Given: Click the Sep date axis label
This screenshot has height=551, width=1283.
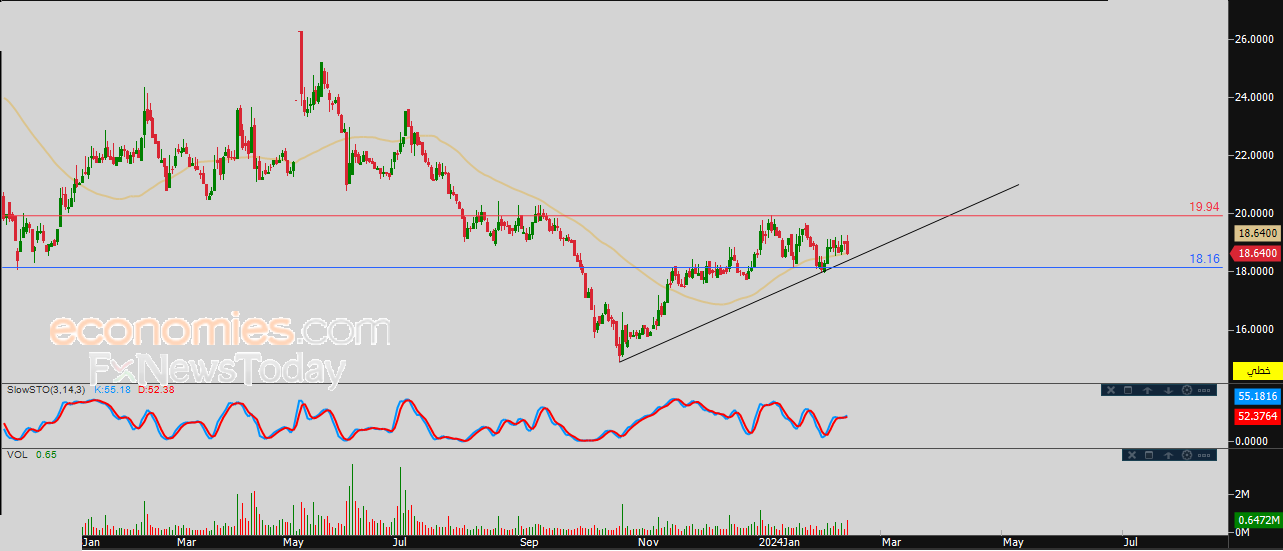Looking at the screenshot, I should click(x=529, y=542).
